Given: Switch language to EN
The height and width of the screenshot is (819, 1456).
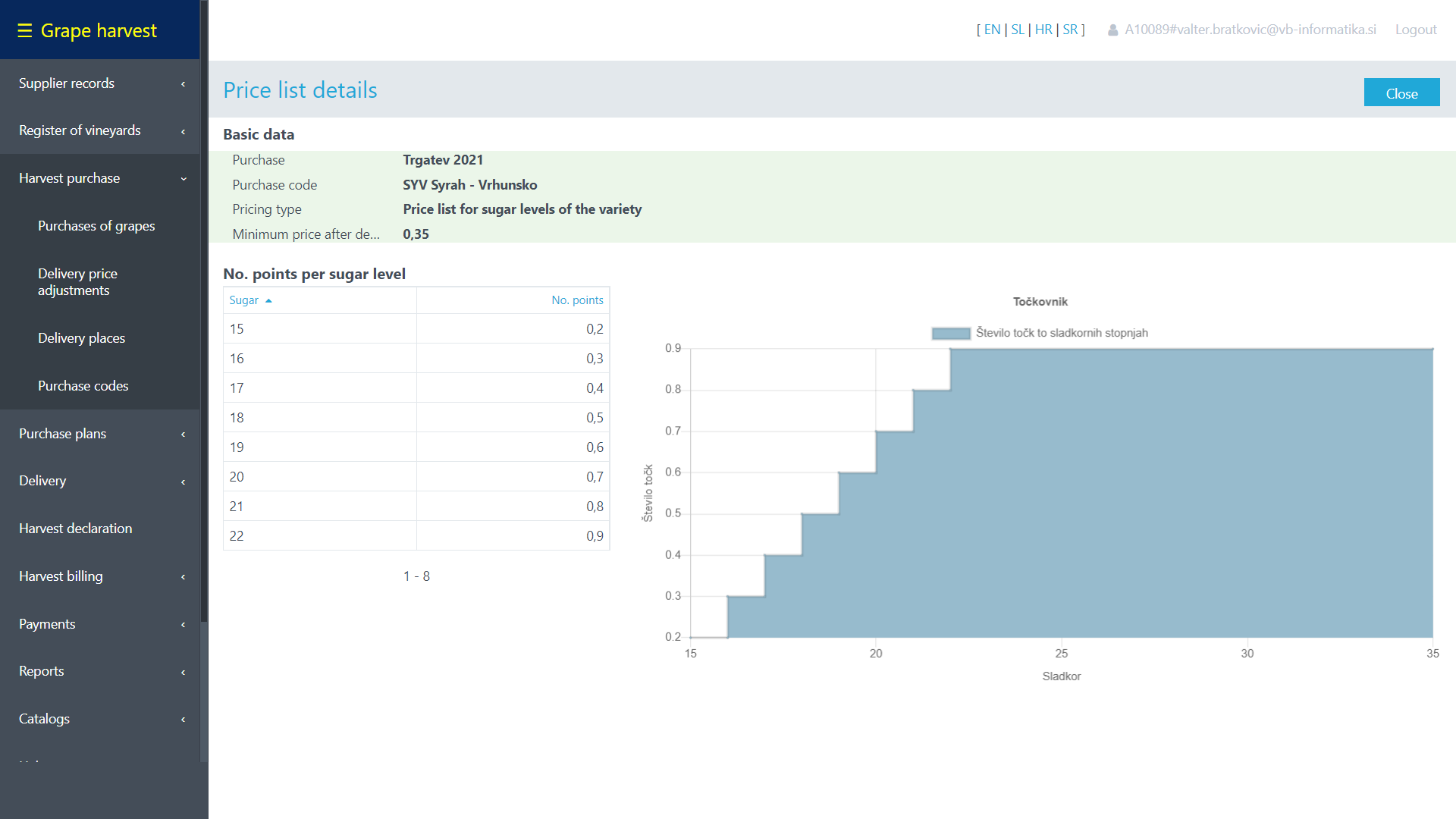Looking at the screenshot, I should click(992, 30).
